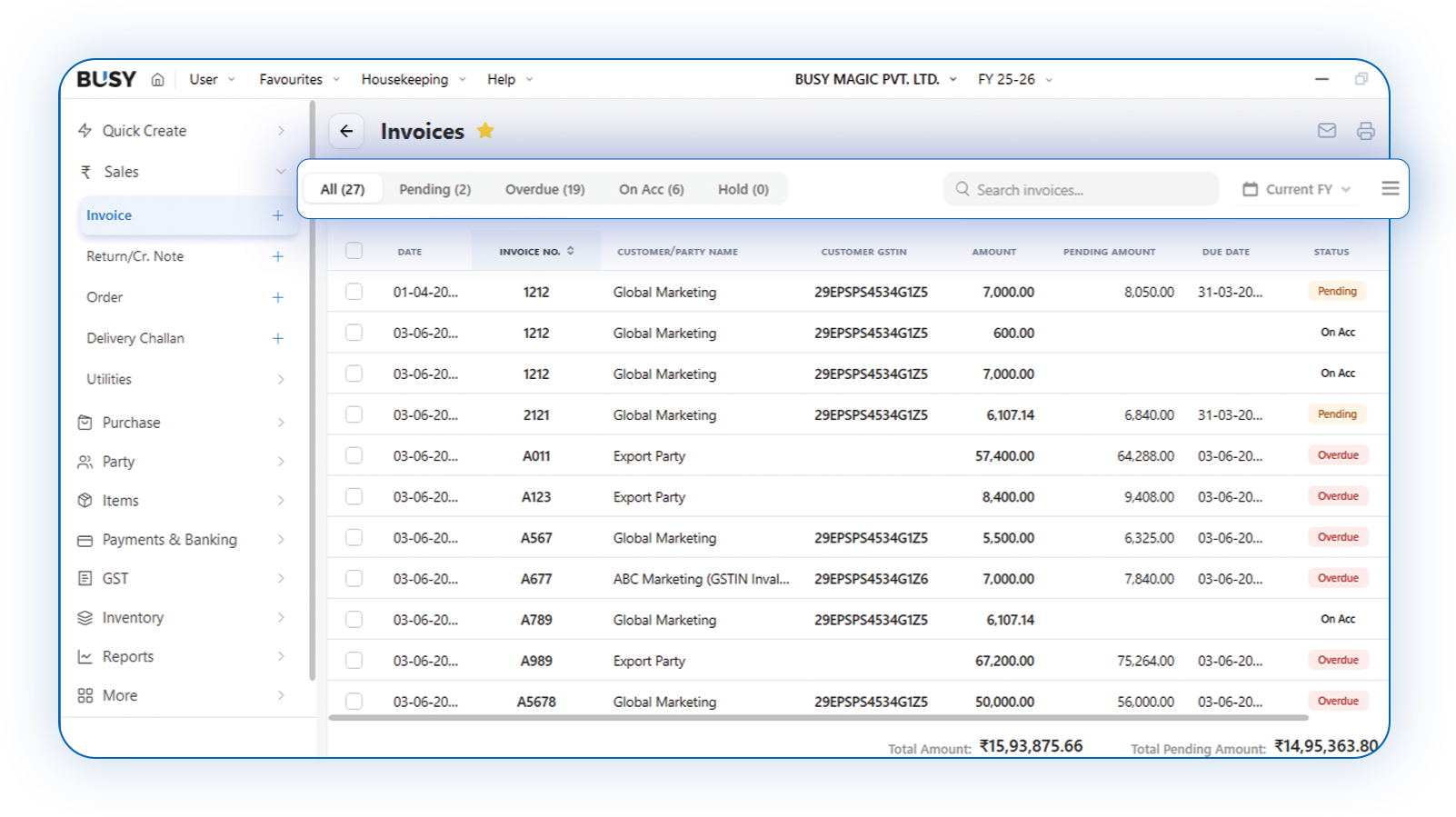The height and width of the screenshot is (817, 1456).
Task: Open the Current FY date filter dropdown
Action: (x=1298, y=189)
